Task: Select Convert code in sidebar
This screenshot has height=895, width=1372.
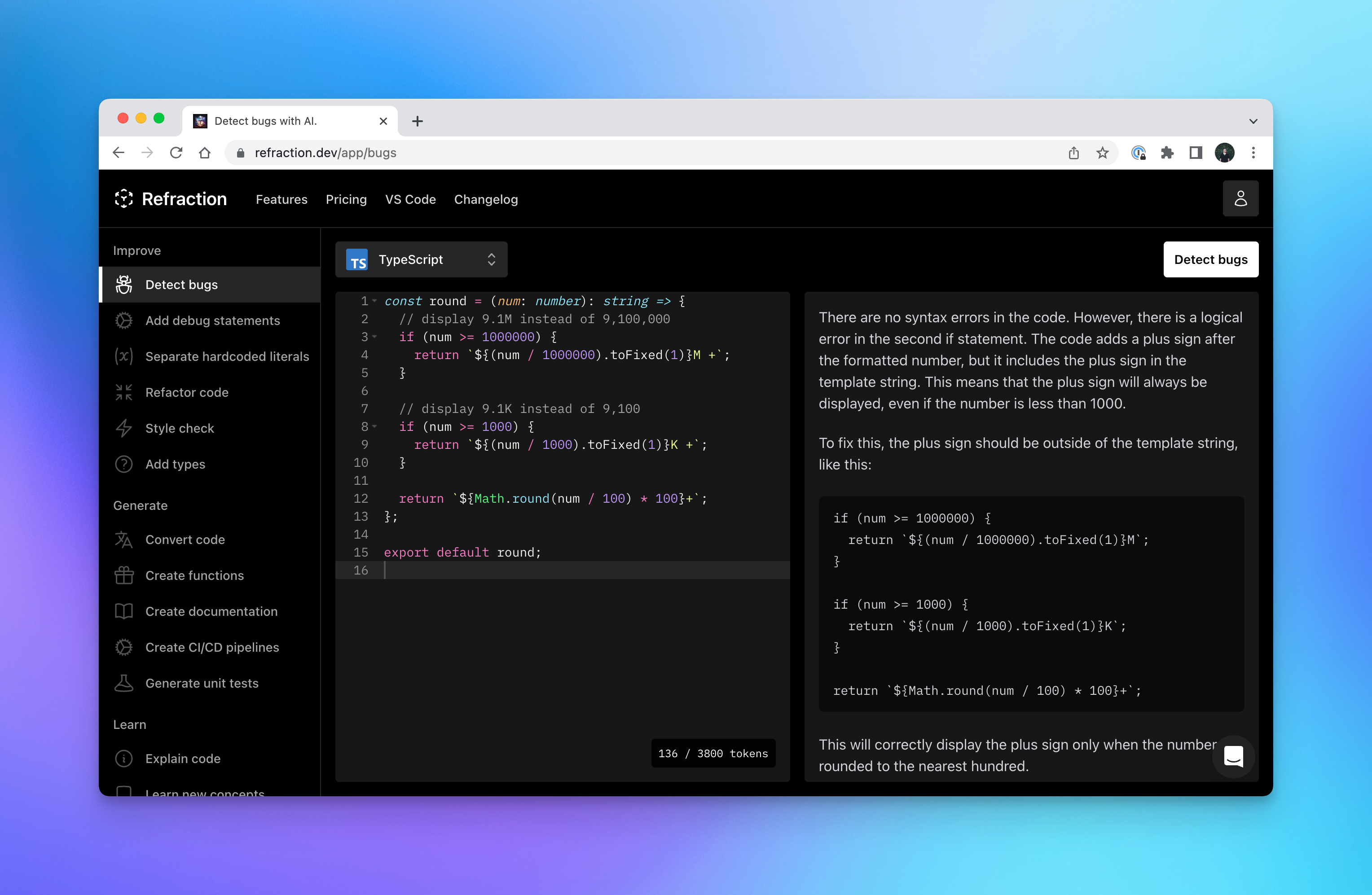Action: click(x=210, y=540)
